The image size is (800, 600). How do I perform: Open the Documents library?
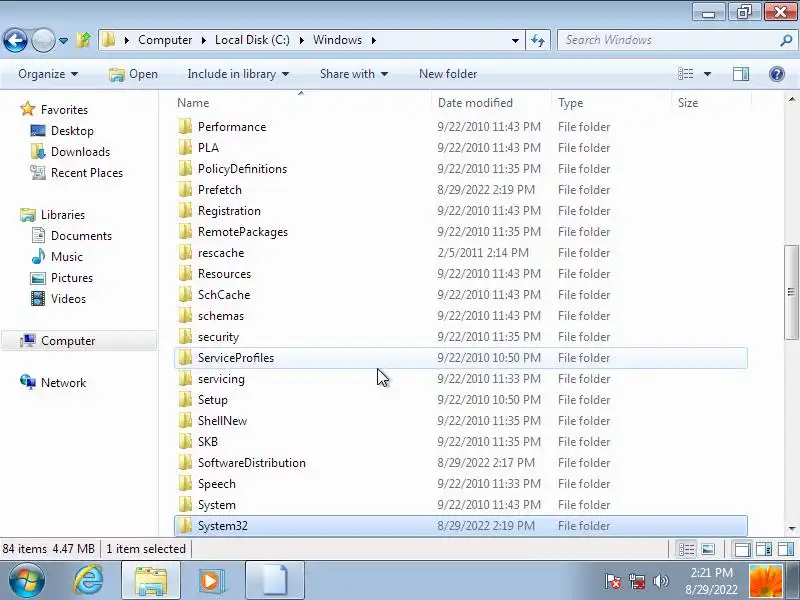coord(71,236)
